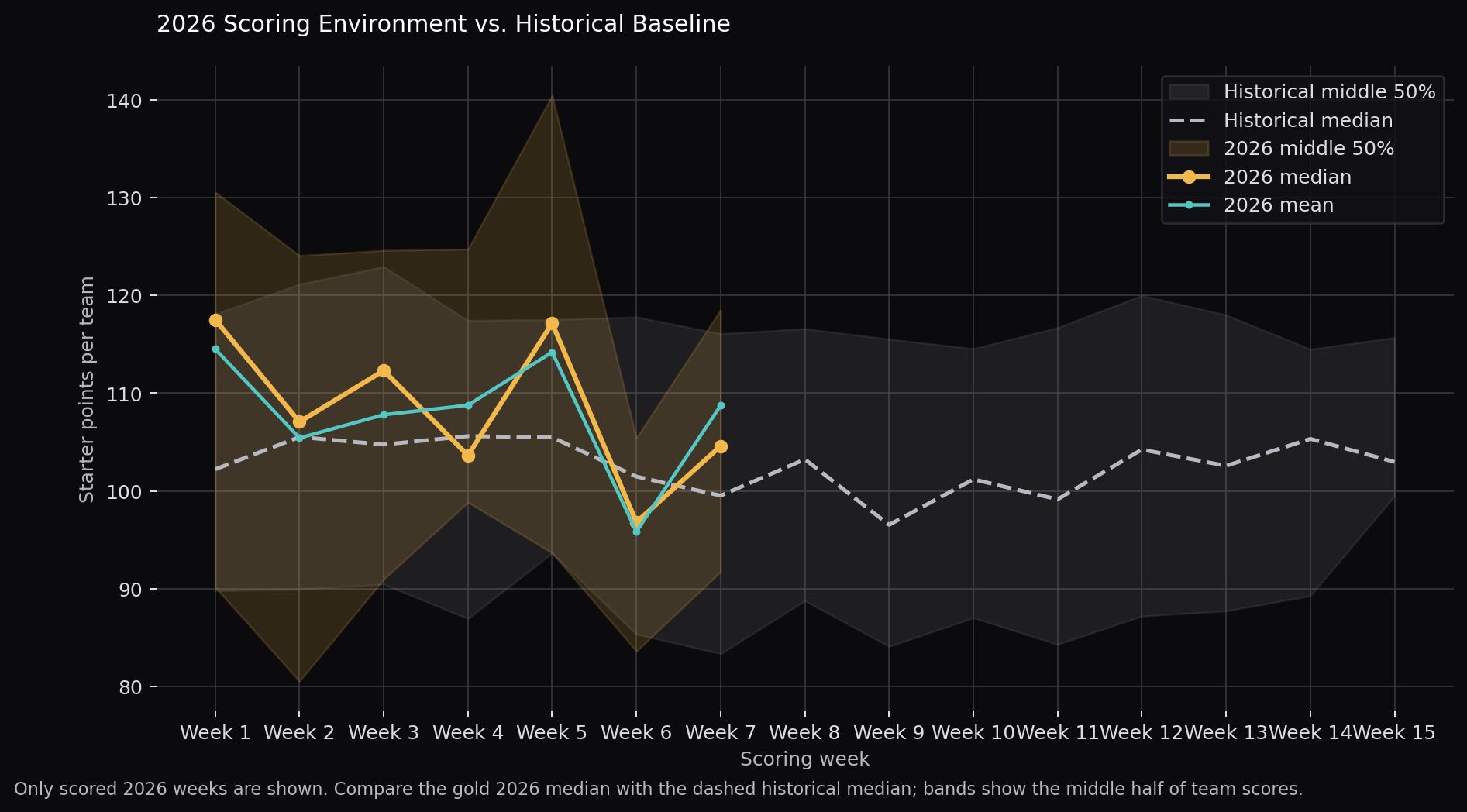Viewport: 1467px width, 812px height.
Task: Click the dashed historical median at Week 12
Action: pos(1142,449)
